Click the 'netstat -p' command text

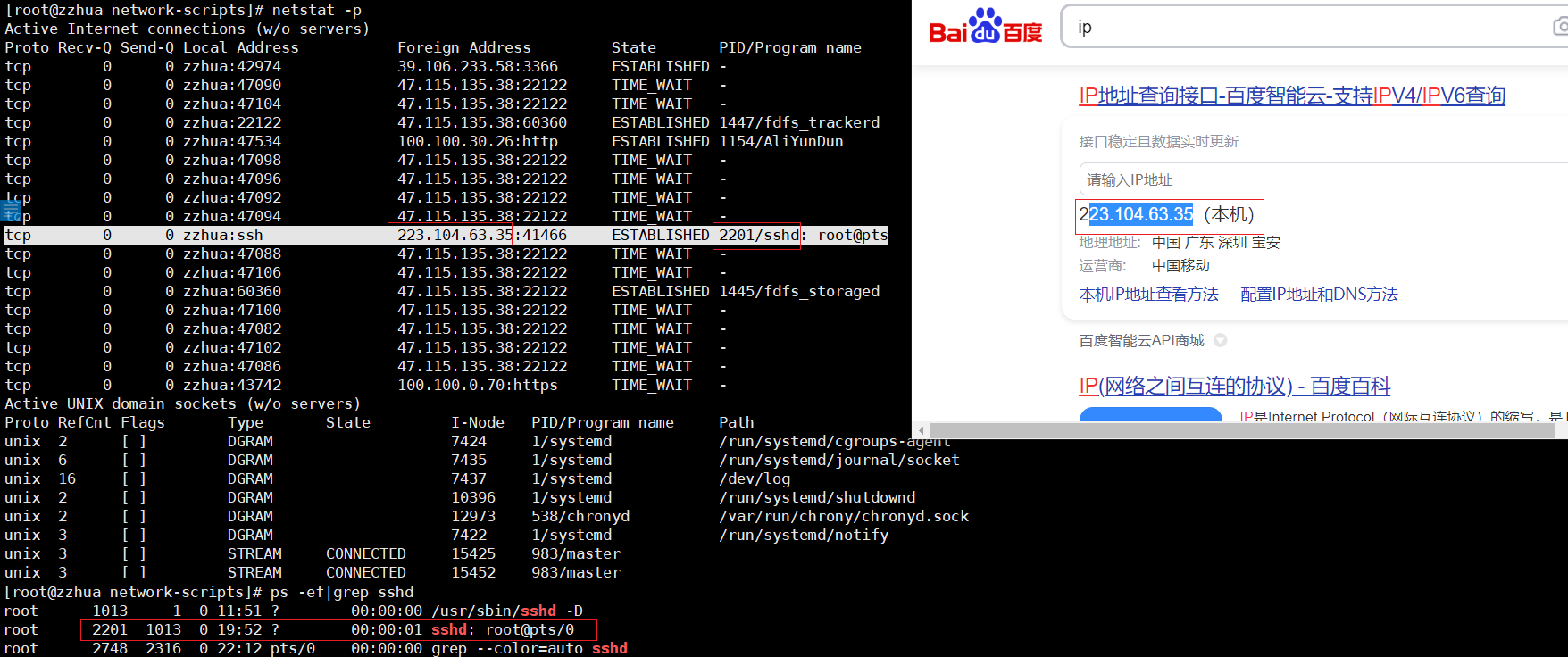(317, 10)
